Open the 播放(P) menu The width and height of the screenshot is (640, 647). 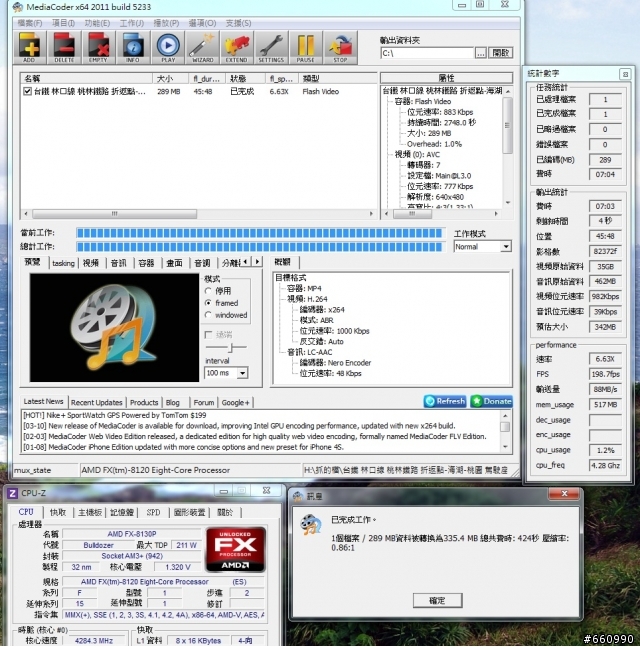click(x=166, y=23)
